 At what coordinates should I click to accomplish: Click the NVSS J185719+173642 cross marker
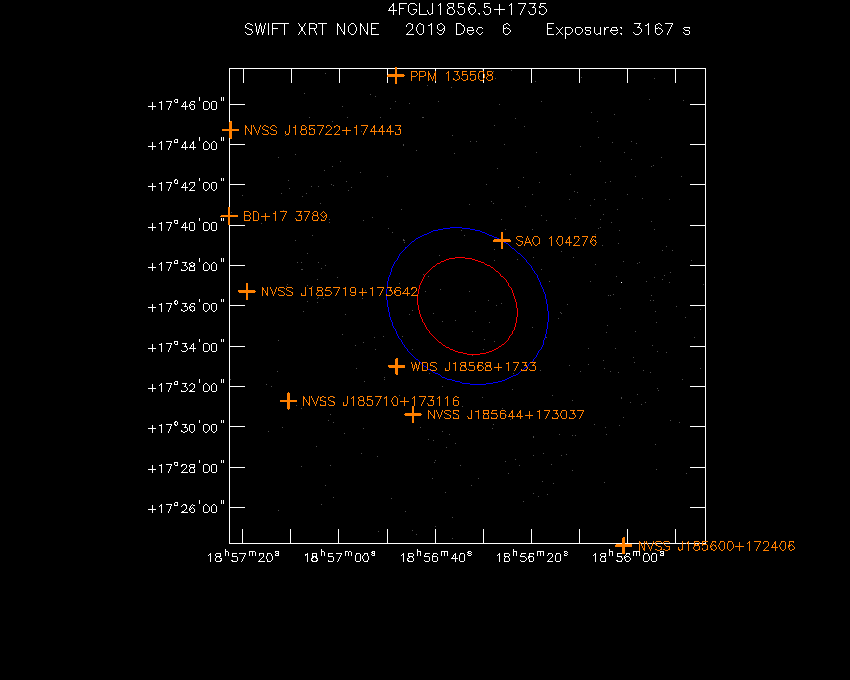click(247, 292)
